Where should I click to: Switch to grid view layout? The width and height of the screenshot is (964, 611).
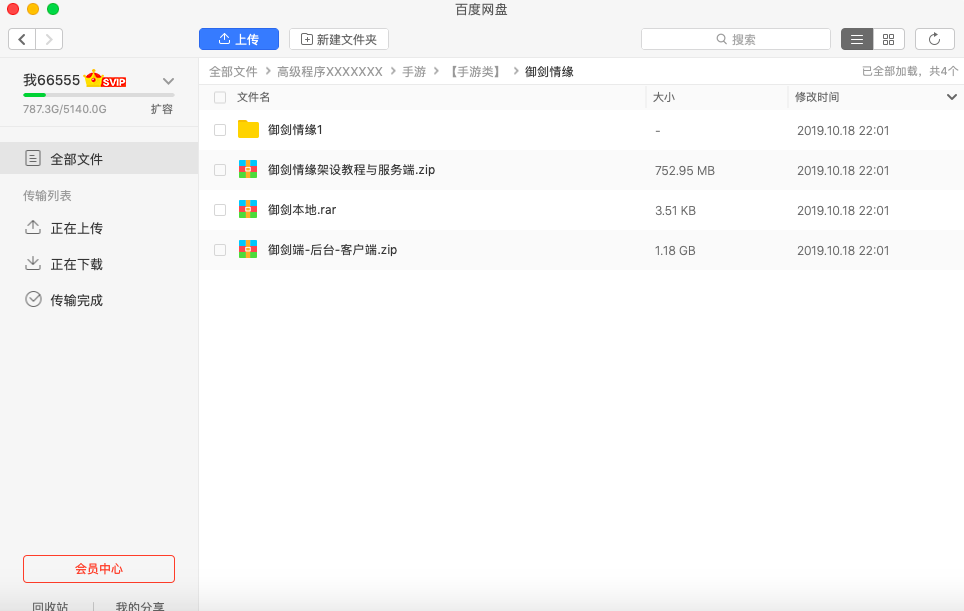click(888, 39)
